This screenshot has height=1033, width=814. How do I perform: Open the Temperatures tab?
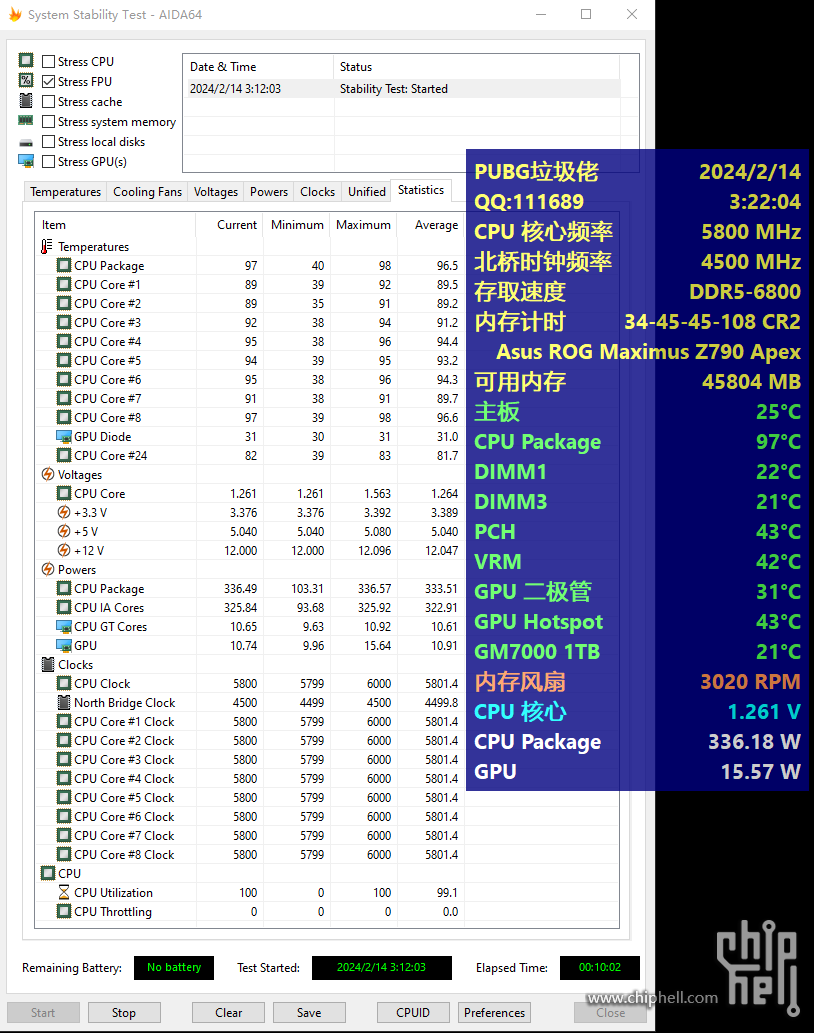65,192
